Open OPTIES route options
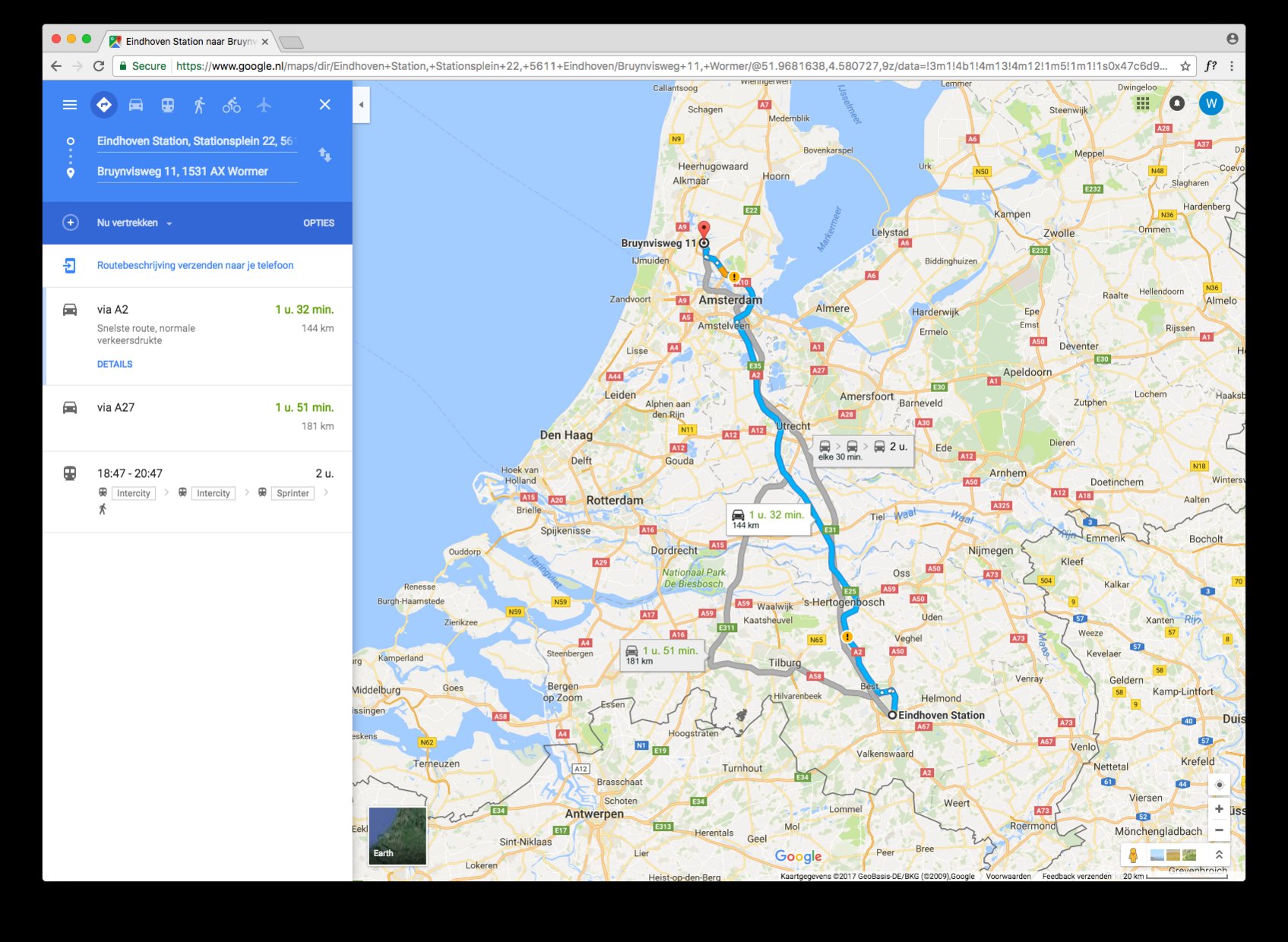Screen dimensions: 1288x942 319,223
